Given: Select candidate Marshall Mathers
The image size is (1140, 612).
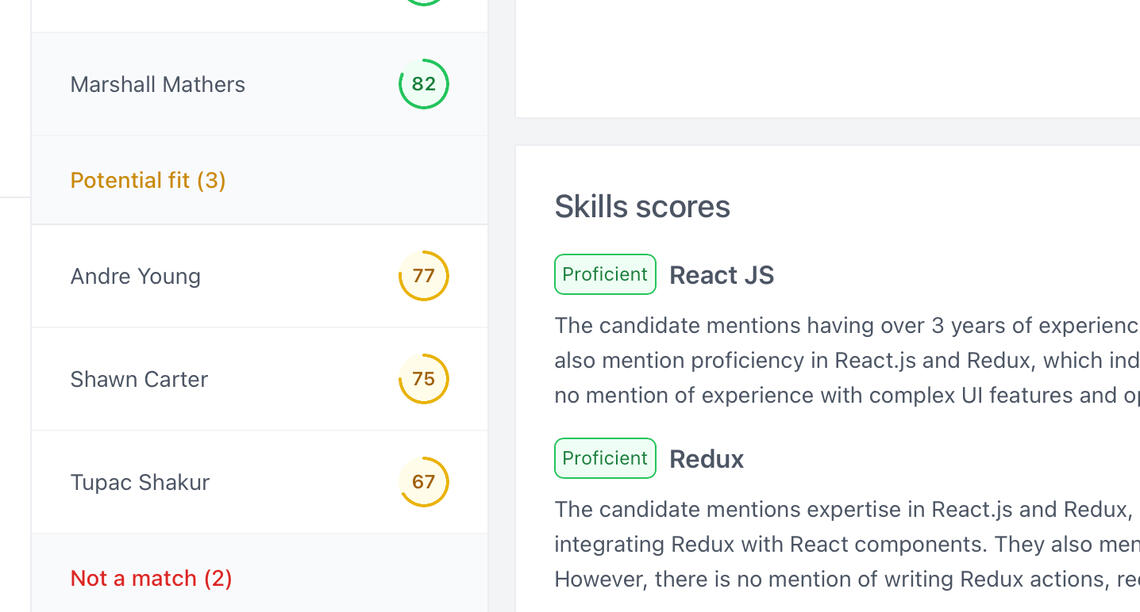Looking at the screenshot, I should tap(158, 84).
